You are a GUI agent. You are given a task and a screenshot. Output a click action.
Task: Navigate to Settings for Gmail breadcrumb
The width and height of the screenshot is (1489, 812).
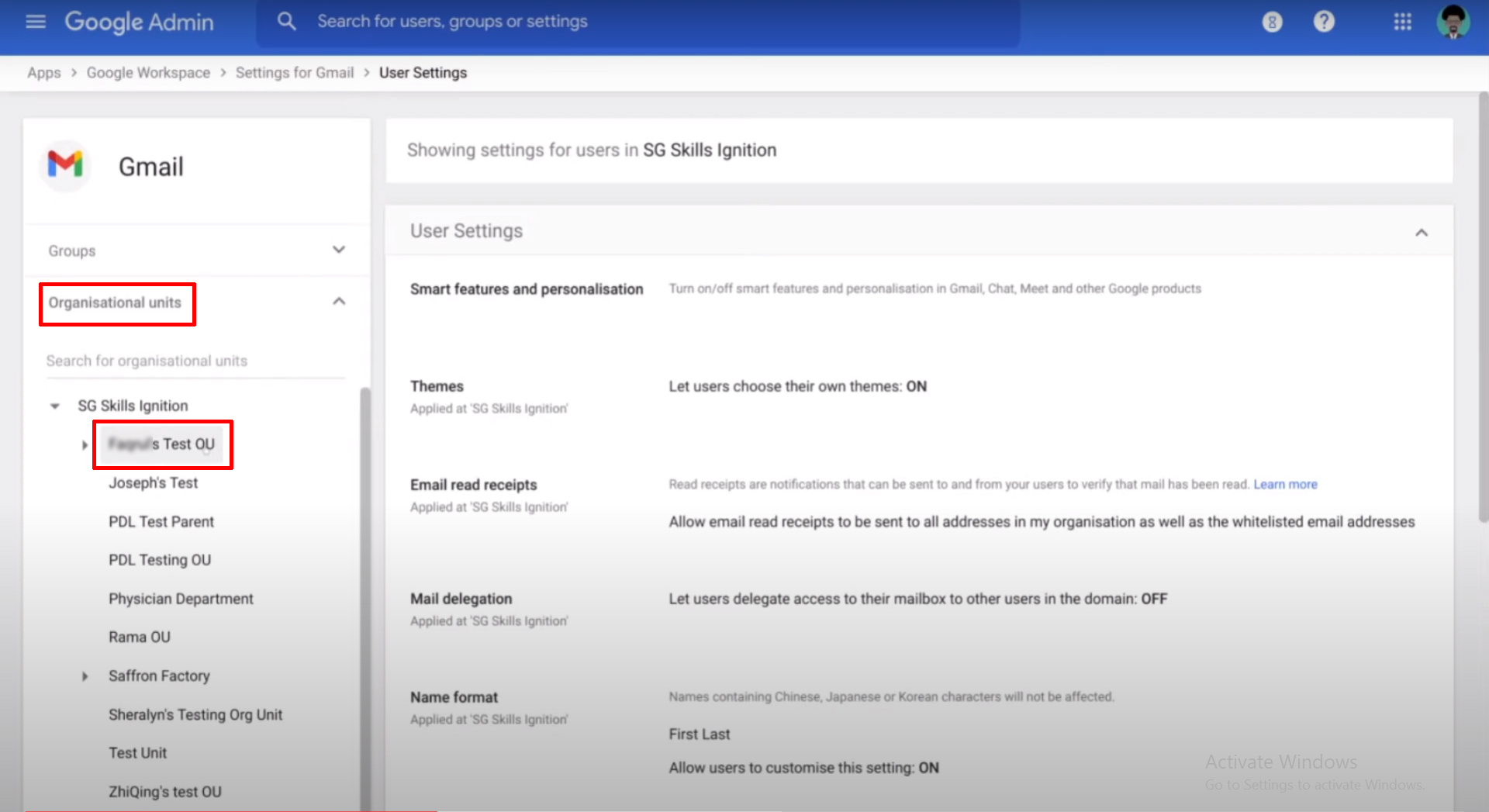(294, 73)
